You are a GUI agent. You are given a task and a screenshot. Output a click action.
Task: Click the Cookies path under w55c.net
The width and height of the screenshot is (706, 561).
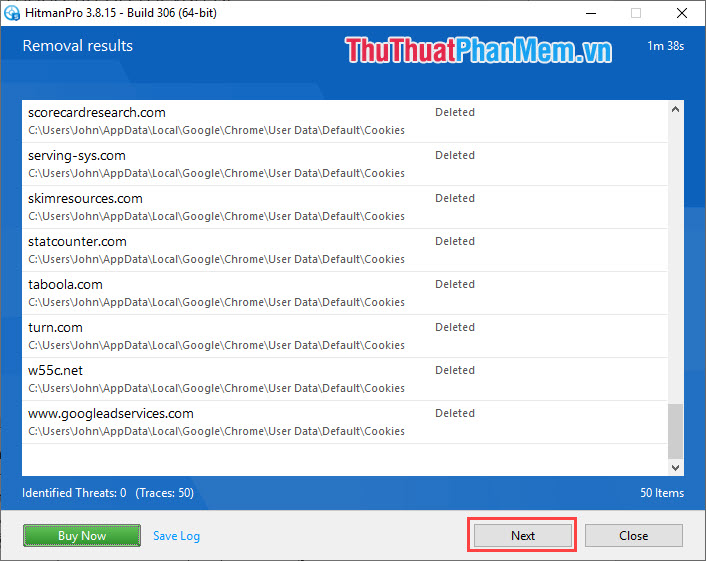217,388
